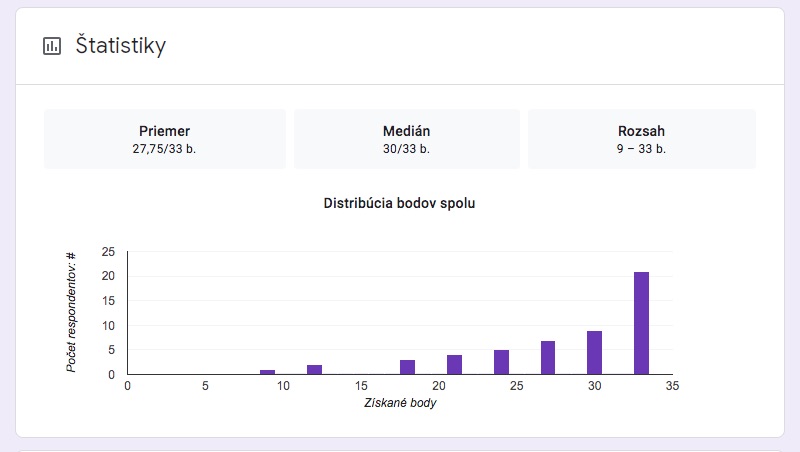Select the small bar at 12 points
This screenshot has height=452, width=800.
click(x=314, y=370)
